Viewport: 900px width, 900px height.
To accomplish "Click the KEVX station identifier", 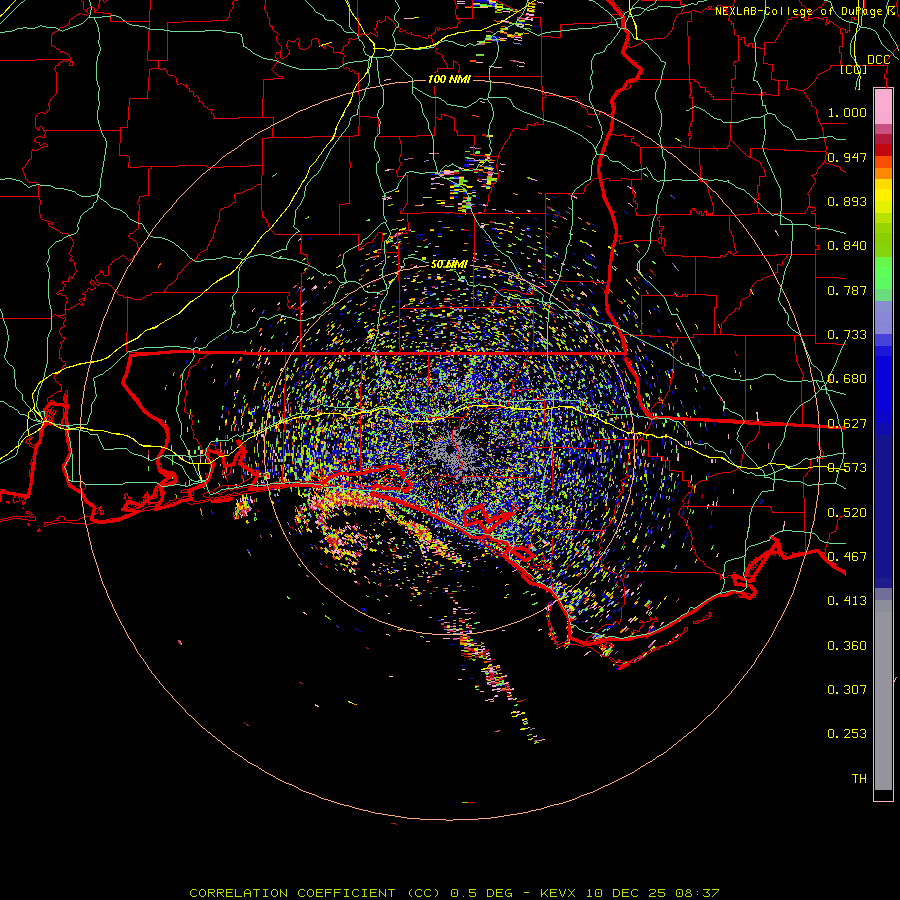I will tap(557, 893).
